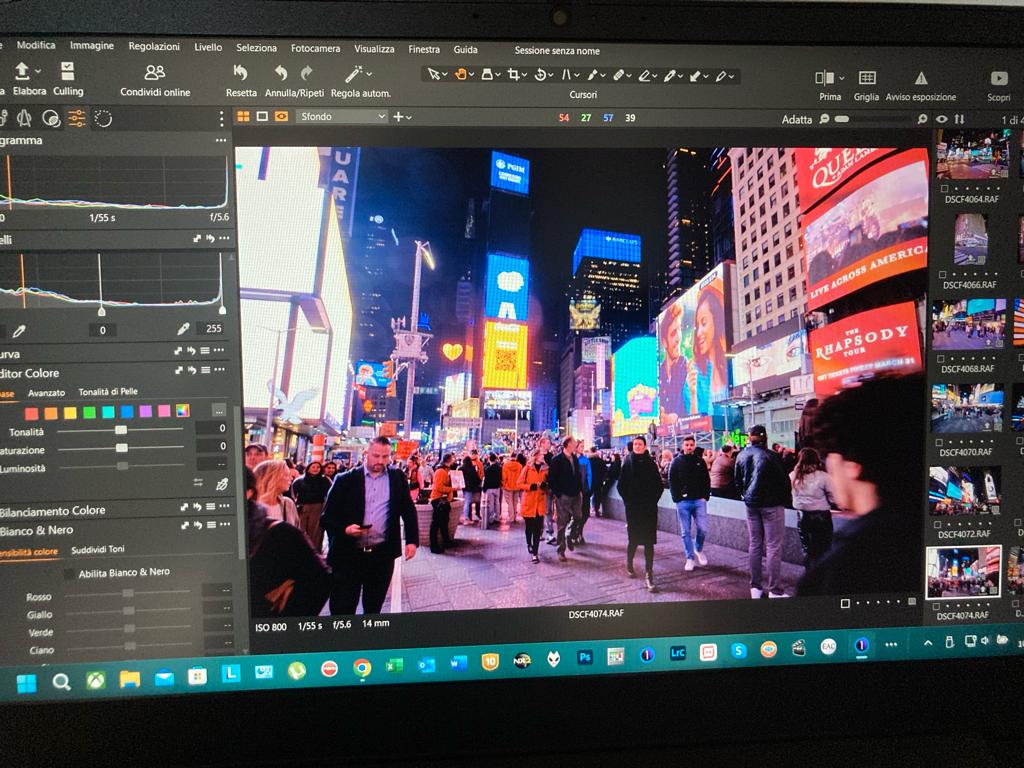Select the DSCF4070.RAF thumbnail
The image size is (1024, 768).
coord(967,408)
